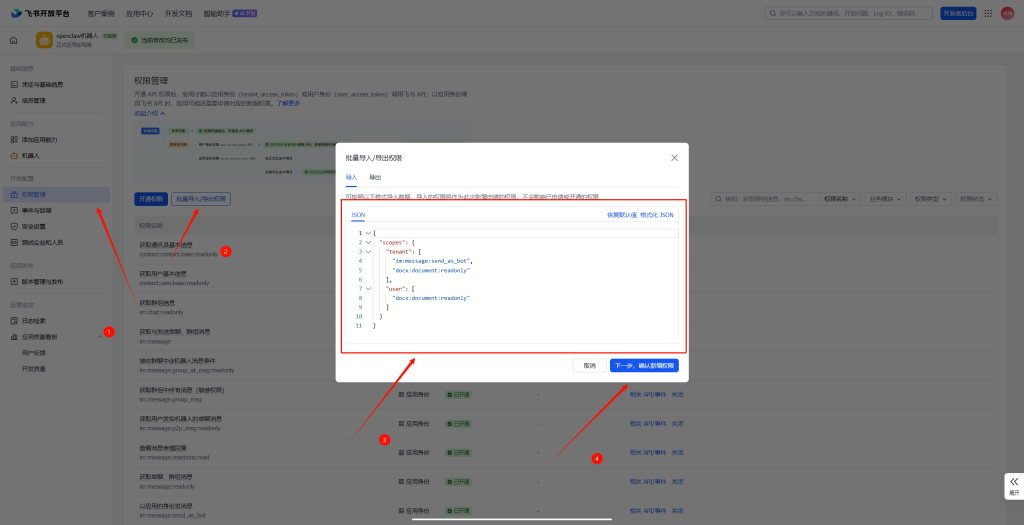This screenshot has width=1024, height=525.
Task: Click 恢复默认值 link
Action: (621, 215)
